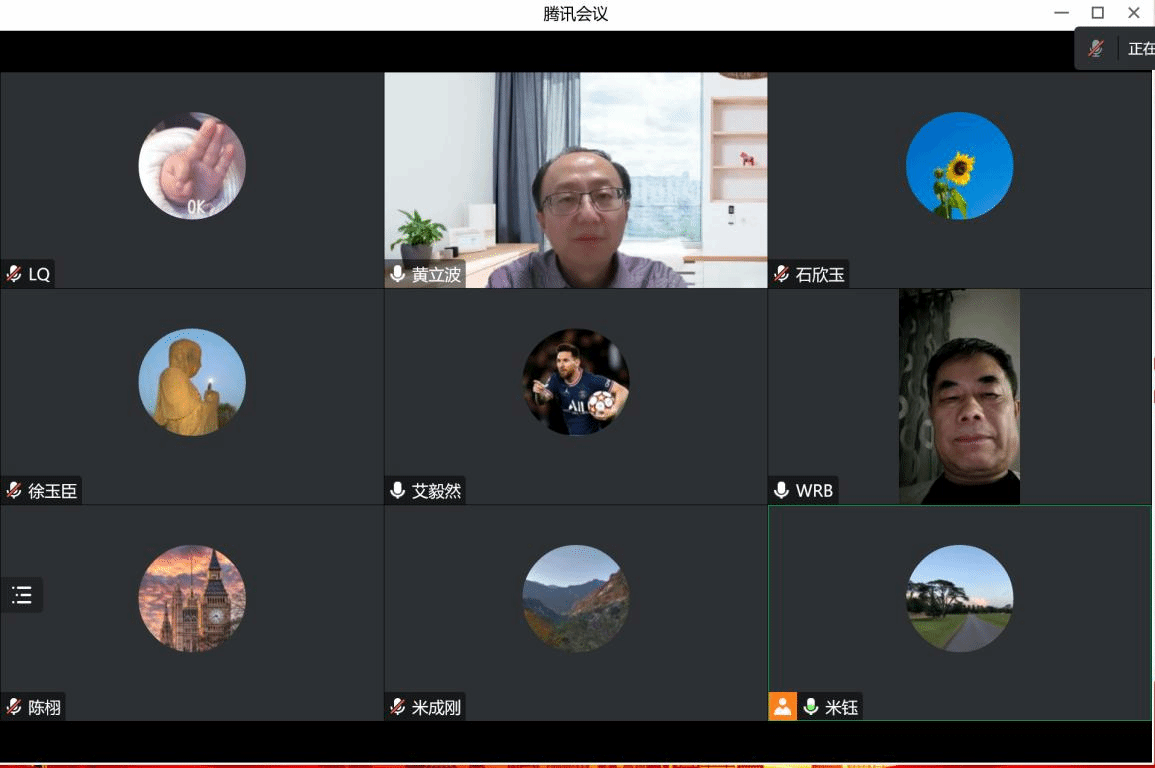
Task: Click the muted mic status icon at top right
Action: [x=1096, y=49]
